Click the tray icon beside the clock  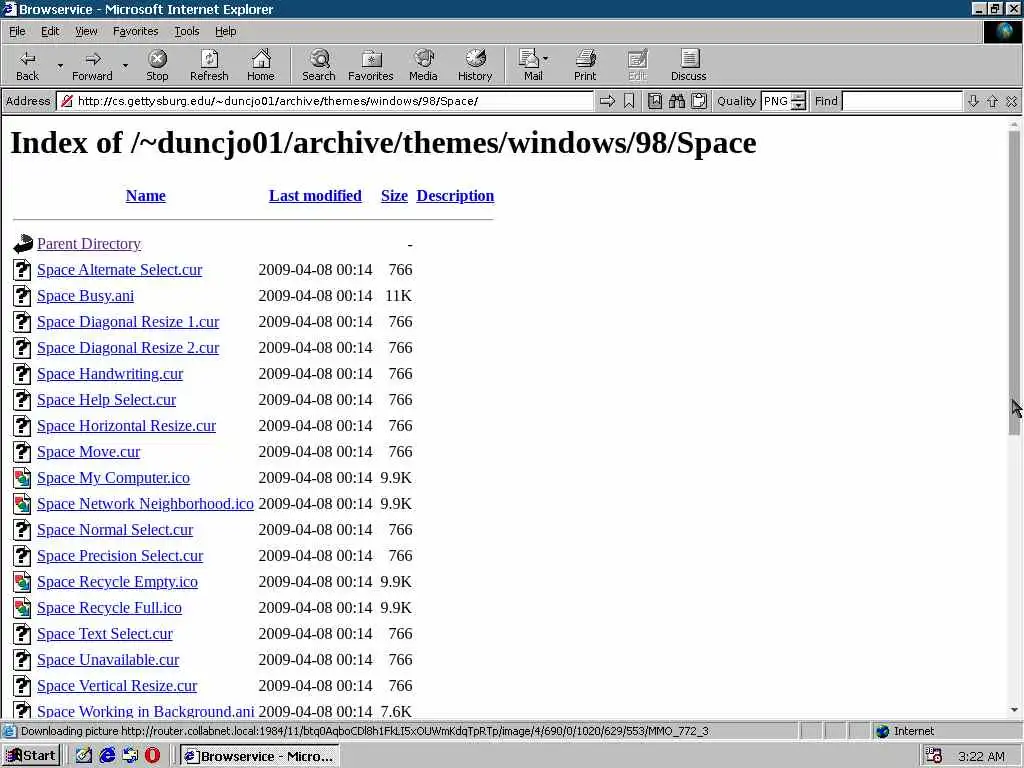(x=935, y=756)
